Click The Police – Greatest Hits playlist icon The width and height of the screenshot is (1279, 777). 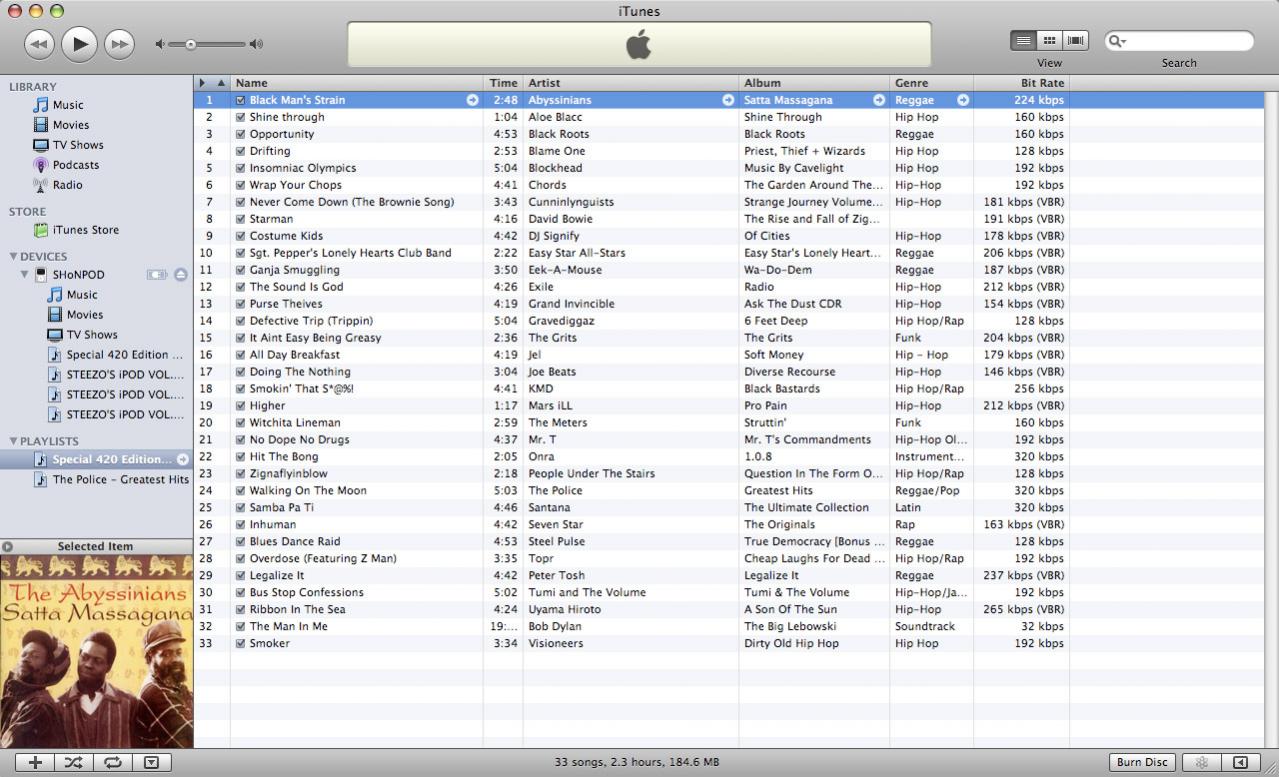tap(41, 479)
